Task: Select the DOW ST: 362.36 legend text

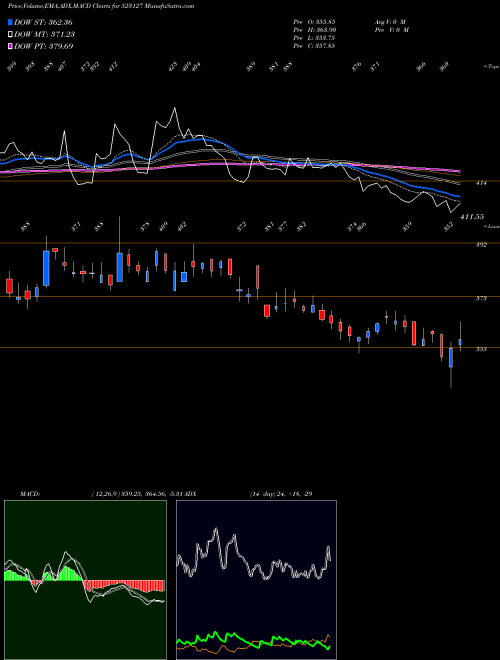Action: (x=43, y=22)
